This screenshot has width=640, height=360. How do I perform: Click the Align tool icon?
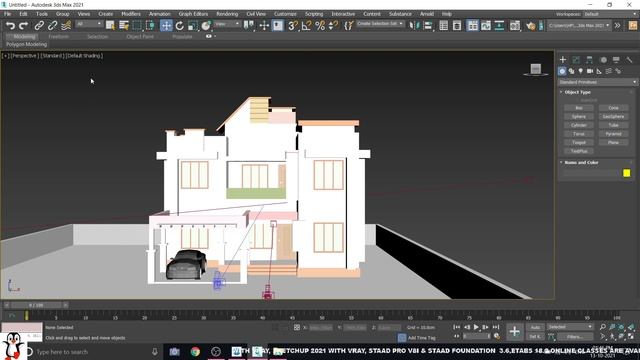(428, 26)
